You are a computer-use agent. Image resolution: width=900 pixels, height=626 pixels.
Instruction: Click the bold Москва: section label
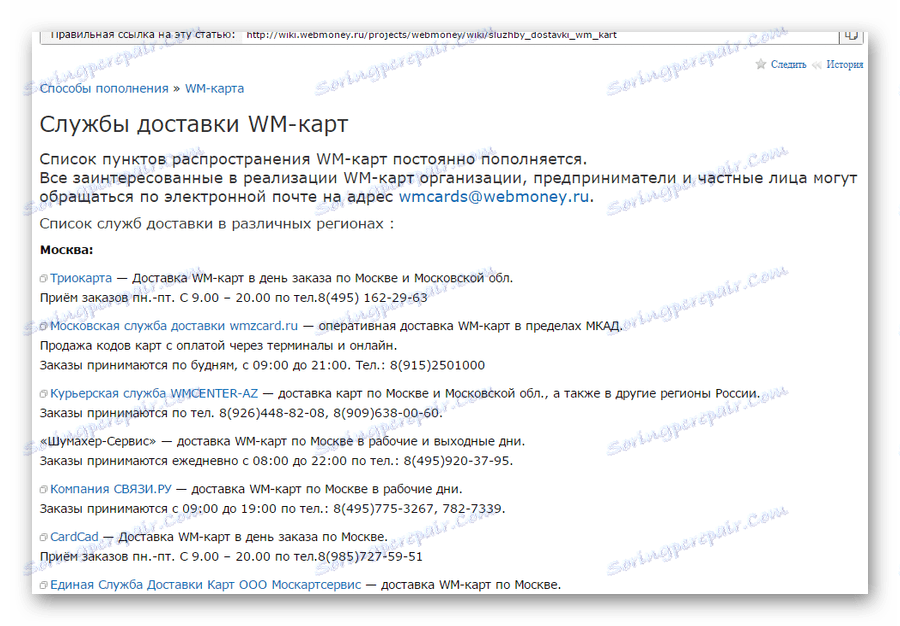[67, 250]
